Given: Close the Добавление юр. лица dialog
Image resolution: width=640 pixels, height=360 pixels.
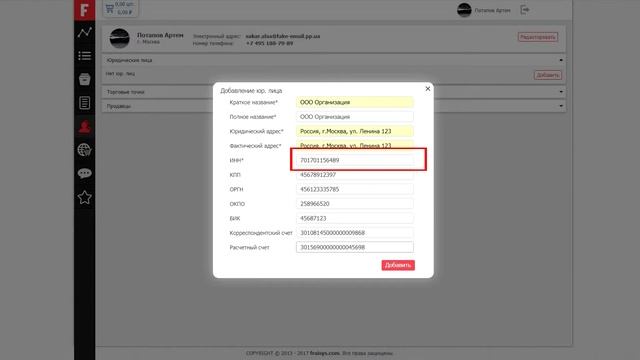Looking at the screenshot, I should (x=428, y=89).
